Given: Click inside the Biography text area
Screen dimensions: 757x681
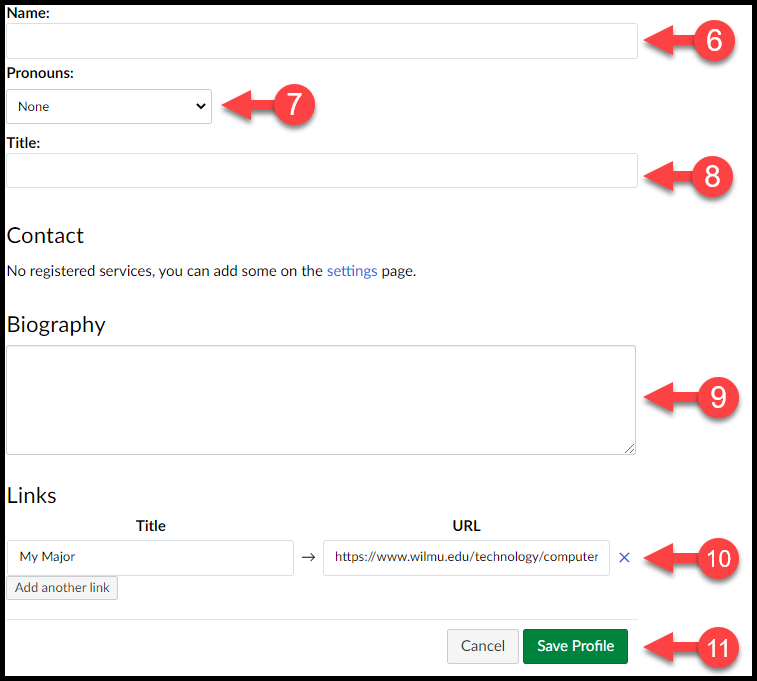Looking at the screenshot, I should click(x=321, y=400).
